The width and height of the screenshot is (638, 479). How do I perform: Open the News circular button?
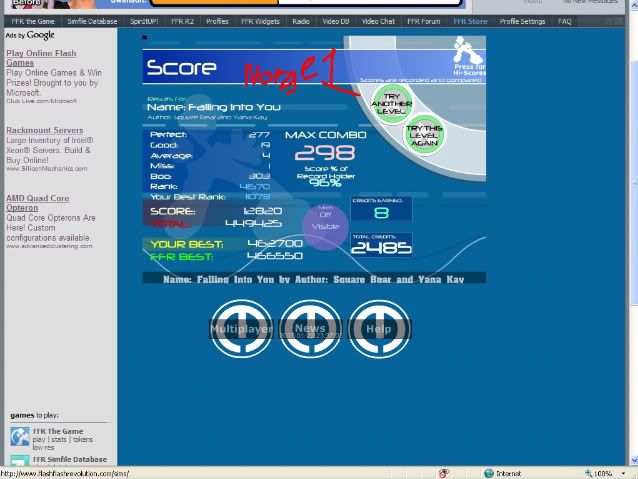point(310,329)
